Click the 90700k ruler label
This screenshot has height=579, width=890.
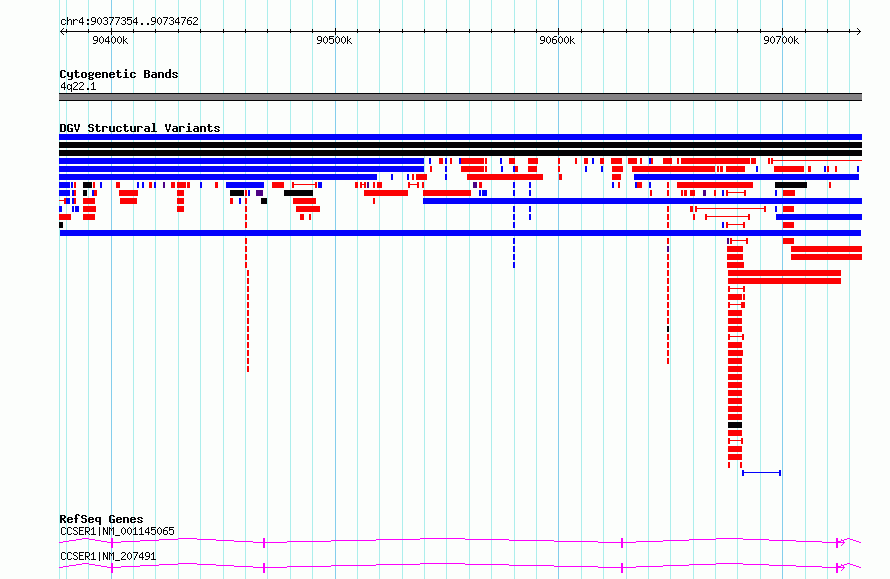click(x=781, y=40)
